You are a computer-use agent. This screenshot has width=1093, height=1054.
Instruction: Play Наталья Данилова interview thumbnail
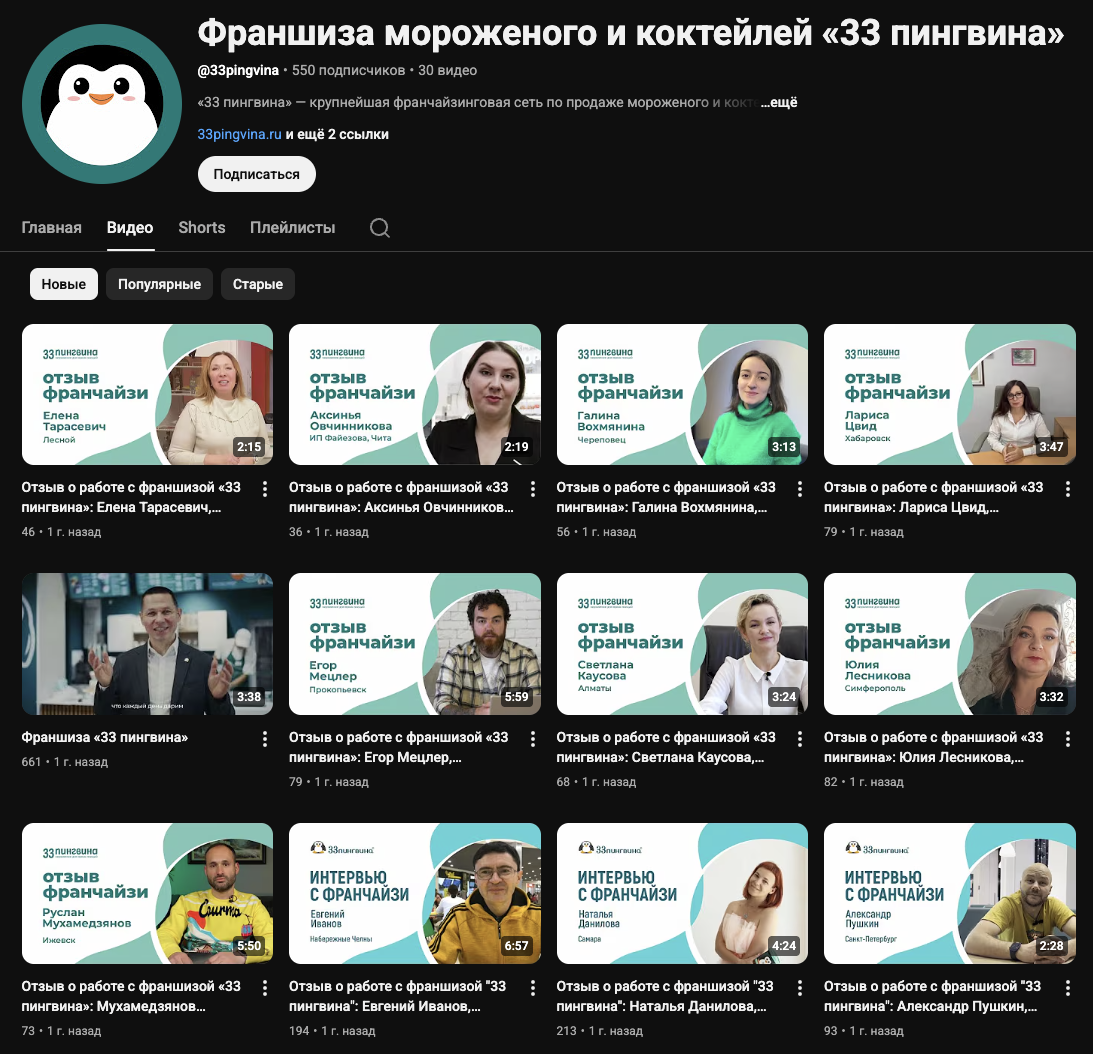click(x=682, y=894)
